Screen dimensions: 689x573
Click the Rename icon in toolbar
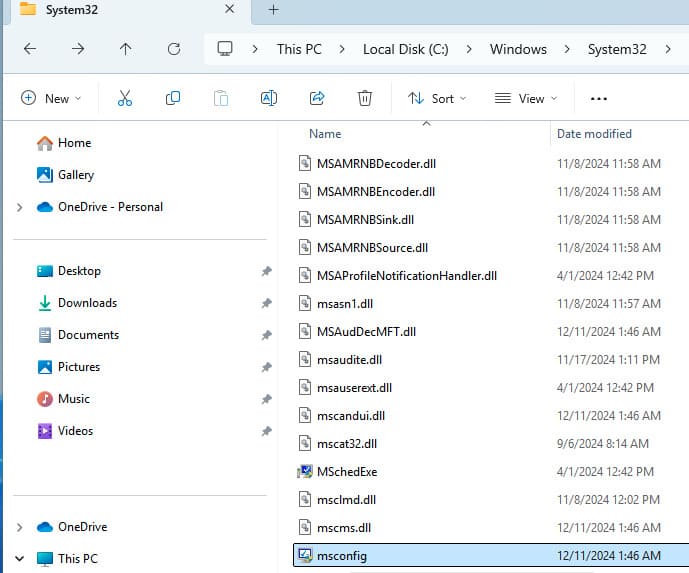268,98
